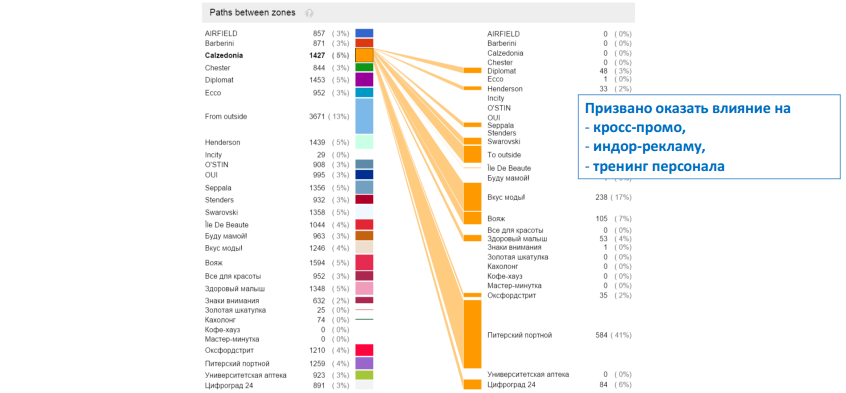Select bold Calzedonia in the source list
846x393 pixels.
click(224, 55)
